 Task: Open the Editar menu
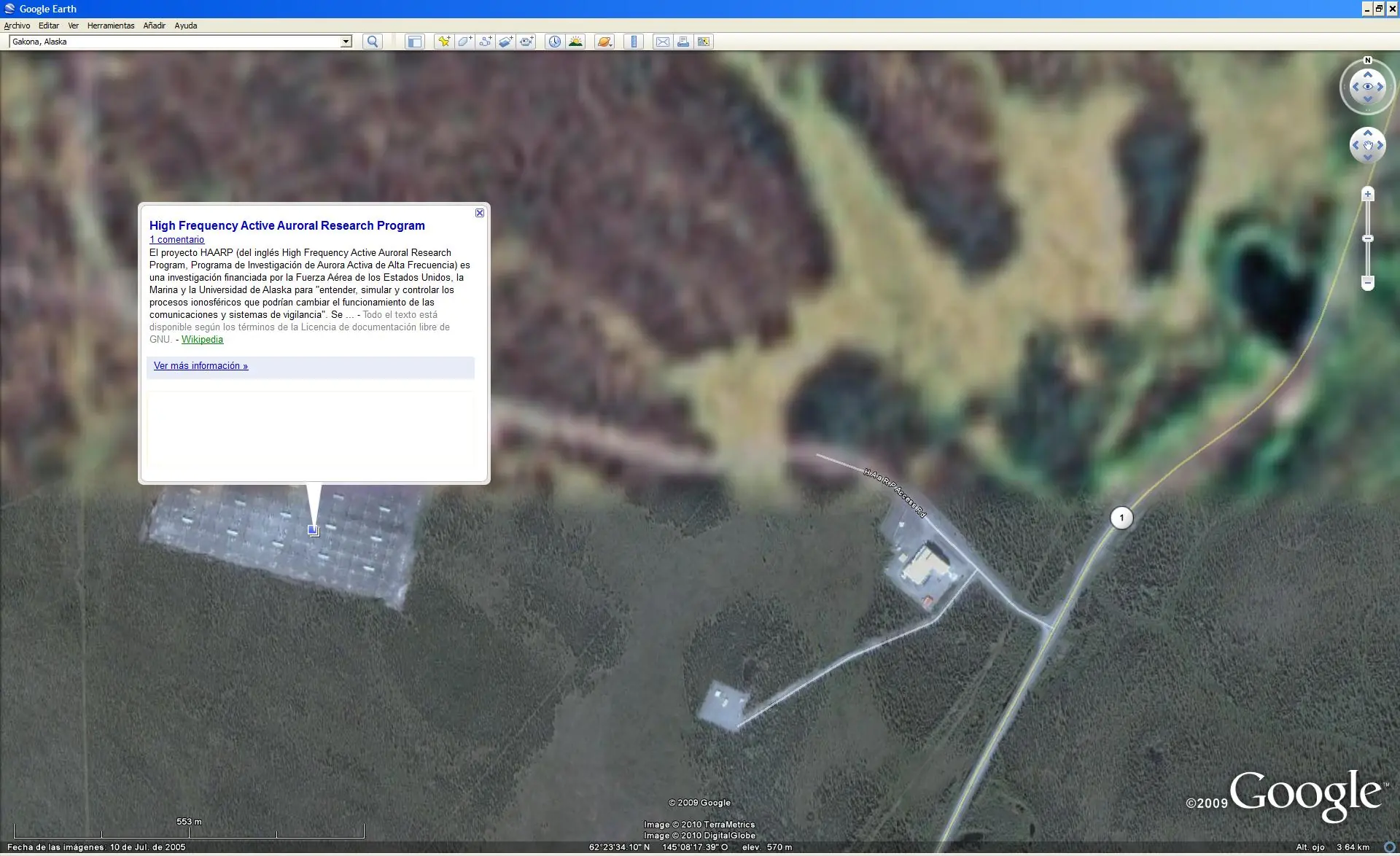(49, 26)
